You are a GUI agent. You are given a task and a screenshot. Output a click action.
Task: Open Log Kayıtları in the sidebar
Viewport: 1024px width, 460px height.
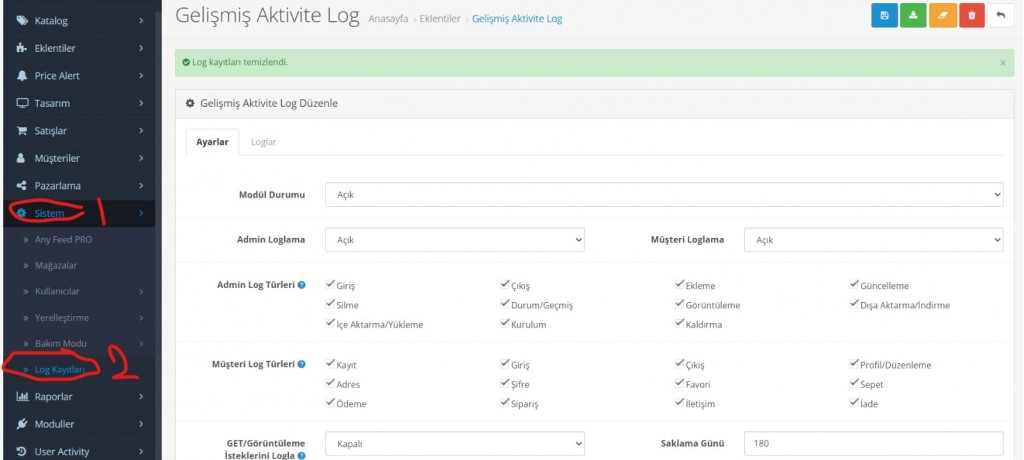coord(60,370)
